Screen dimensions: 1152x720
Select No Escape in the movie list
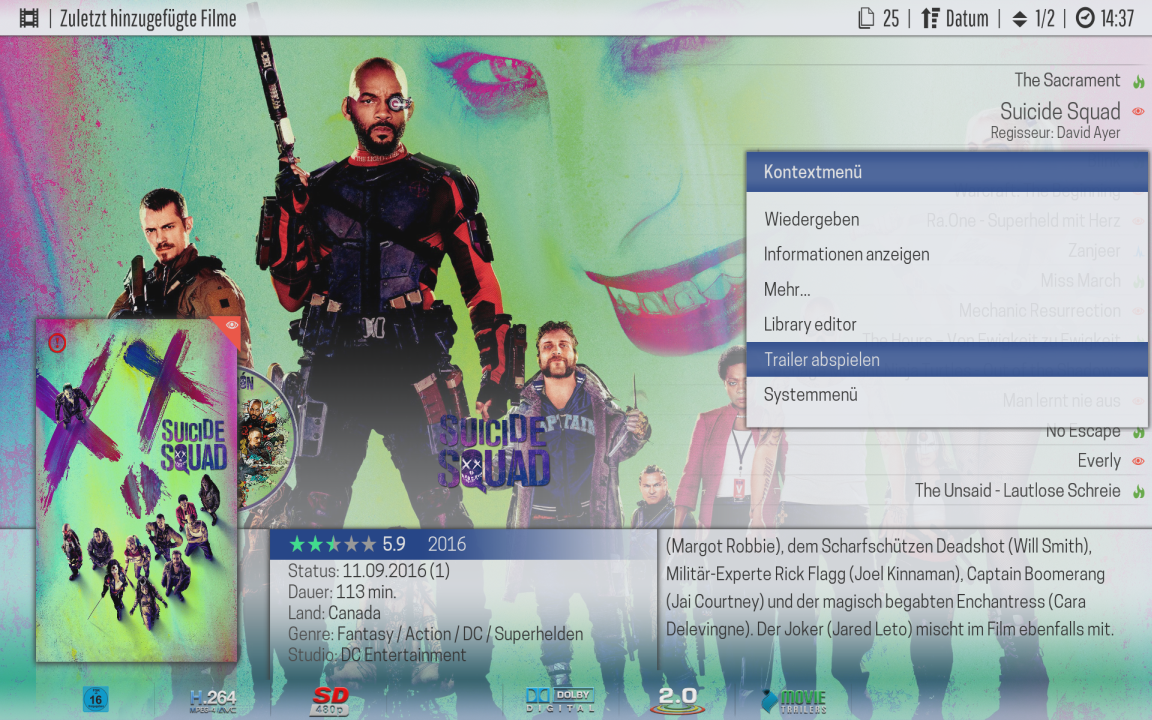[x=1083, y=431]
